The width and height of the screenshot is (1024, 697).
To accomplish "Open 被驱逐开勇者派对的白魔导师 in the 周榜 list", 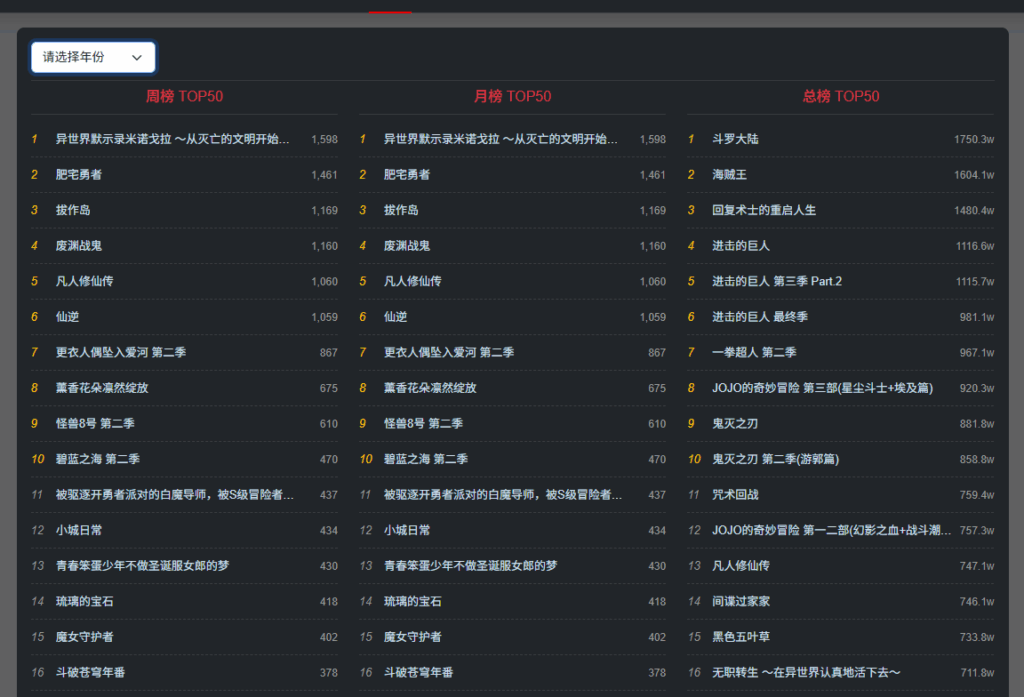I will 174,494.
